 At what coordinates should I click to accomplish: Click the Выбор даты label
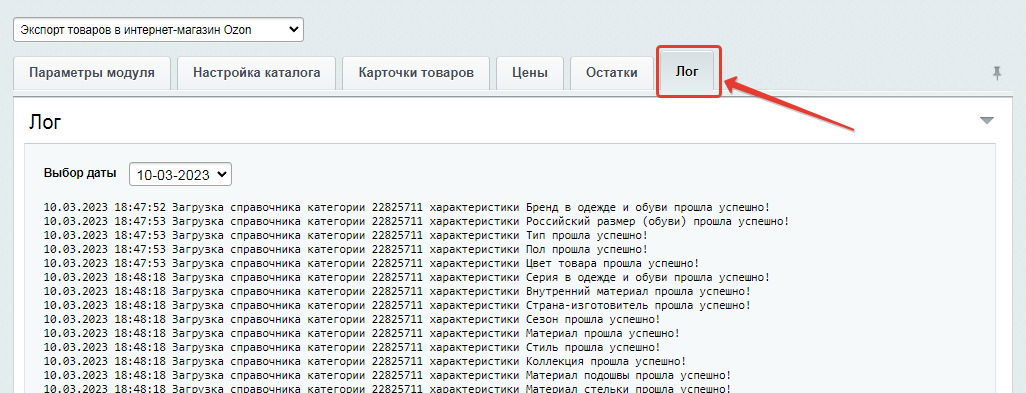(80, 173)
